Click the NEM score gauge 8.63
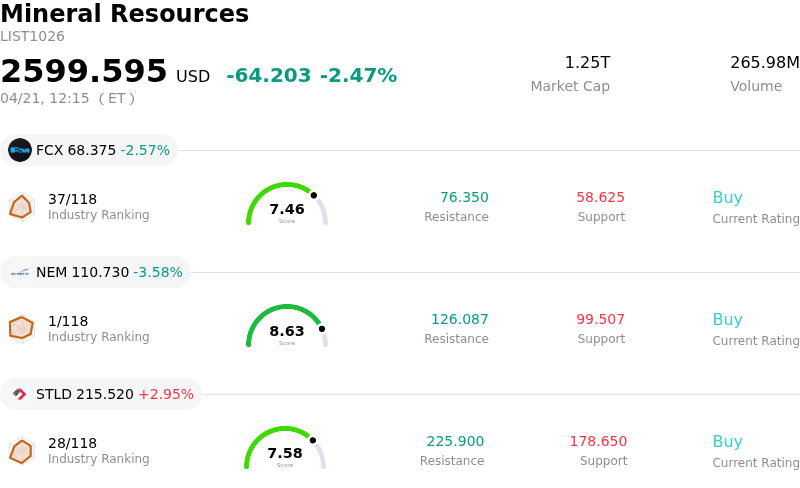Image resolution: width=800 pixels, height=488 pixels. click(287, 328)
